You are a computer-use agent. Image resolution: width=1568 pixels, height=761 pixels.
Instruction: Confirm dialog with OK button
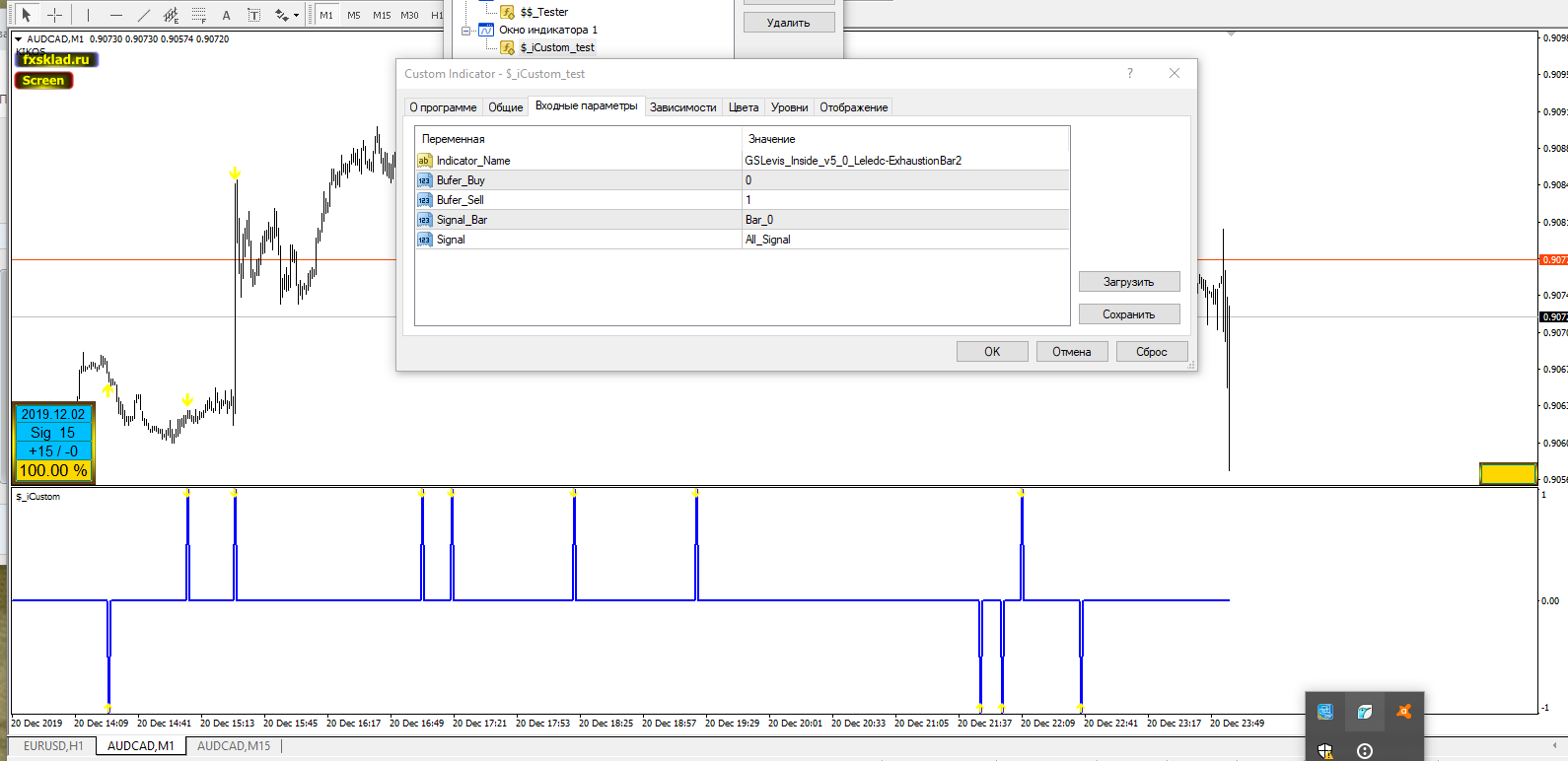[992, 352]
